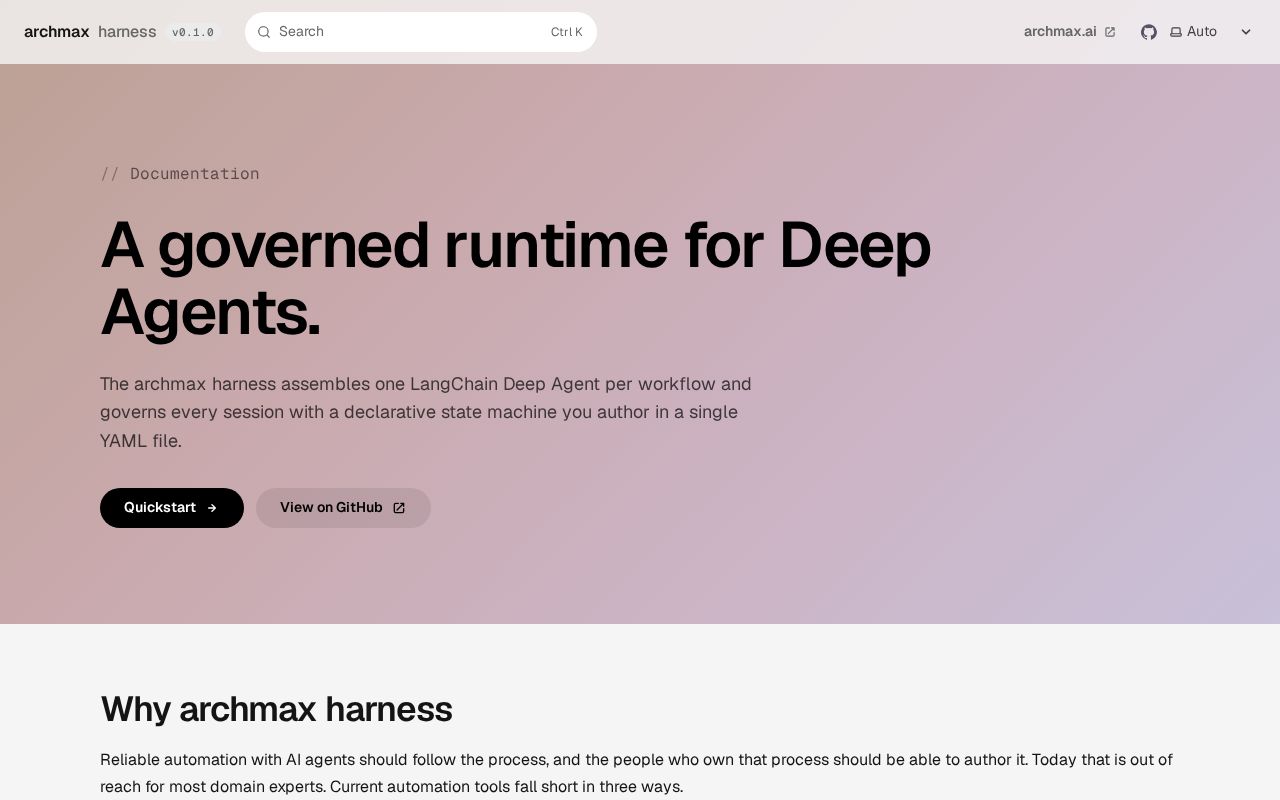Click the "A governed runtime for Deep Agents." headline
This screenshot has height=800, width=1280.
(x=516, y=278)
